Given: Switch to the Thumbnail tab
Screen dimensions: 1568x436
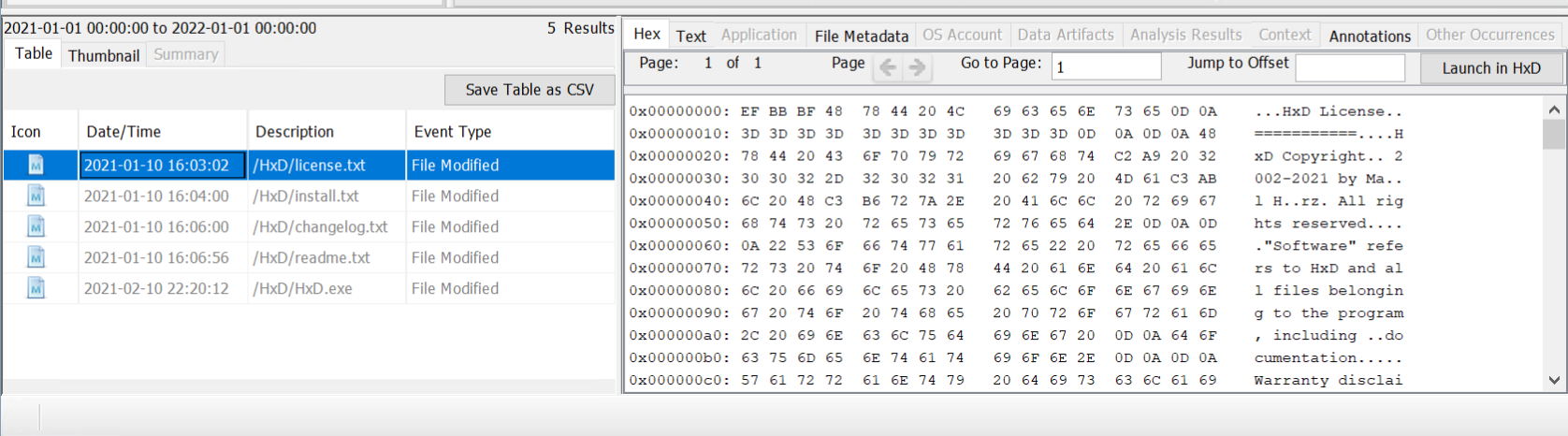Looking at the screenshot, I should pyautogui.click(x=104, y=55).
